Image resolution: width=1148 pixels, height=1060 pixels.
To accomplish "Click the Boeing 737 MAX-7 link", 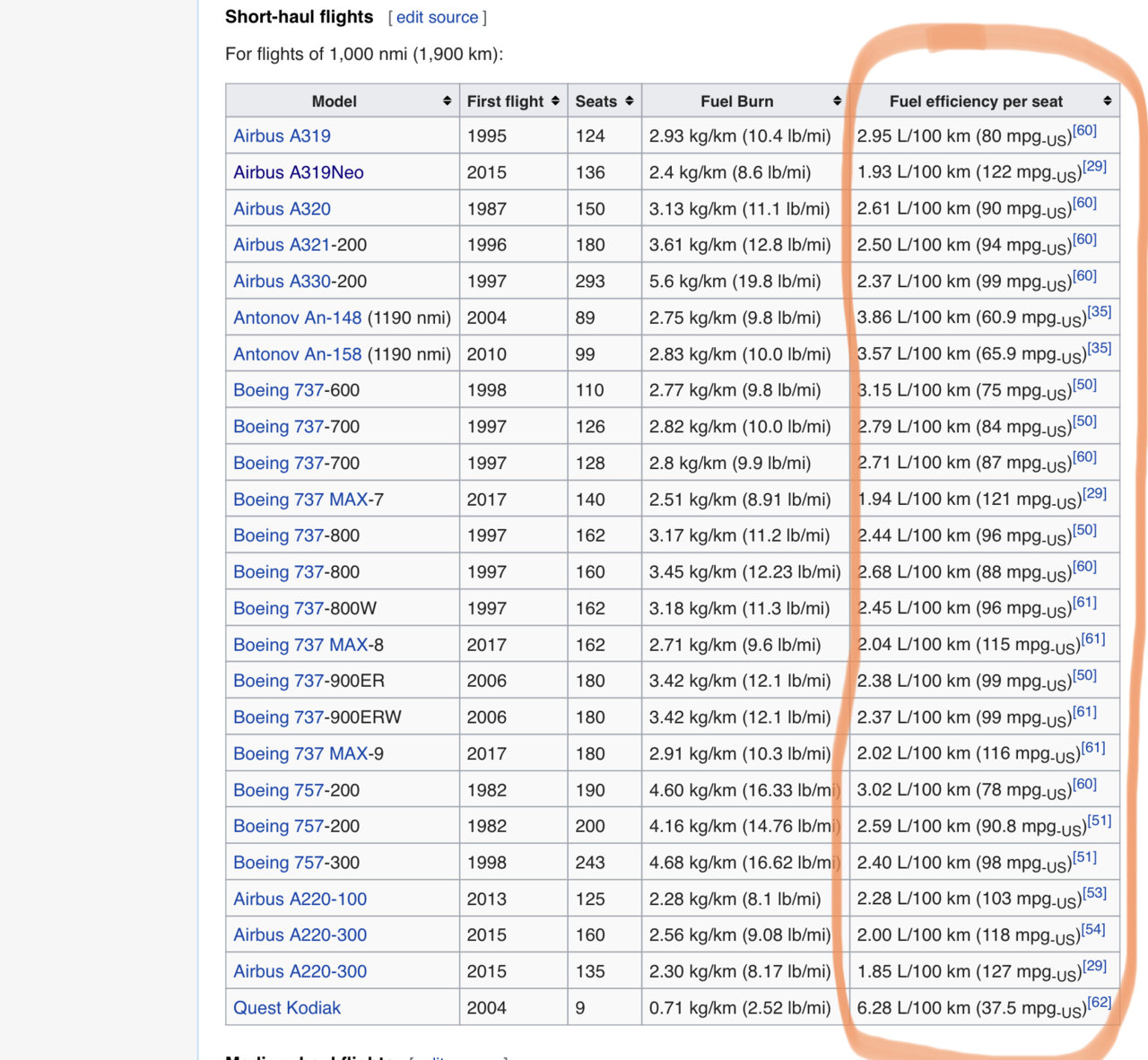I will (x=300, y=500).
